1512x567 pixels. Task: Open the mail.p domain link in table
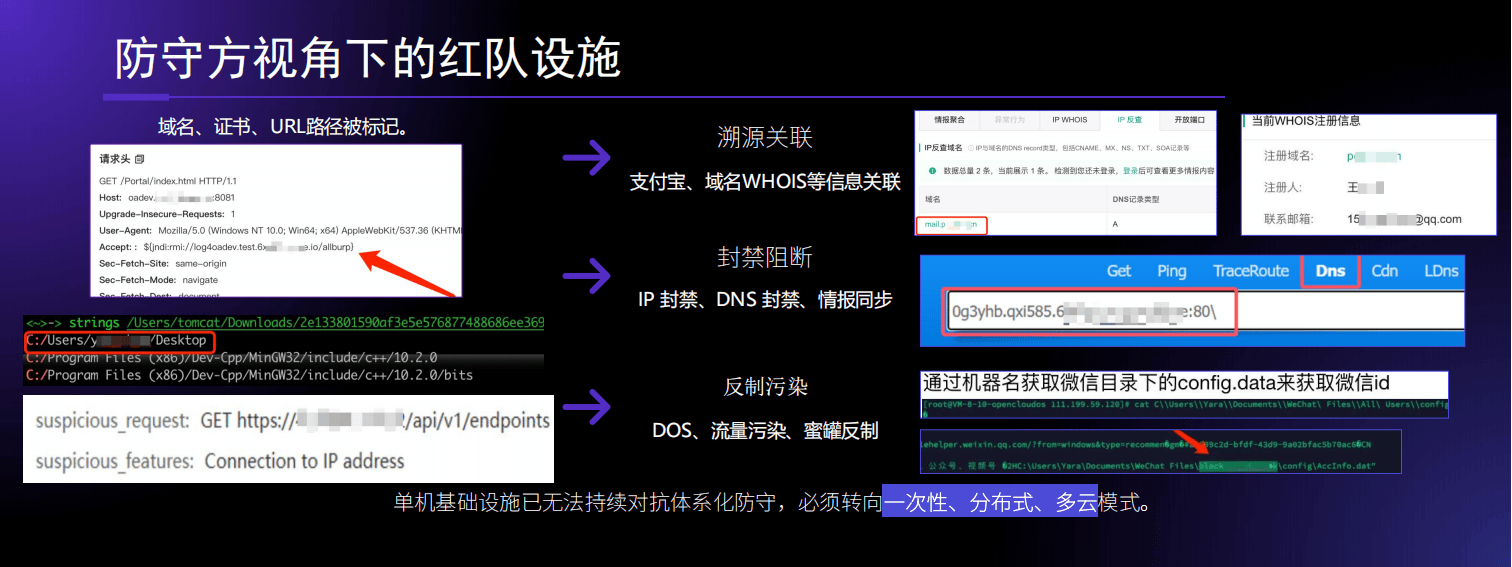[x=949, y=225]
